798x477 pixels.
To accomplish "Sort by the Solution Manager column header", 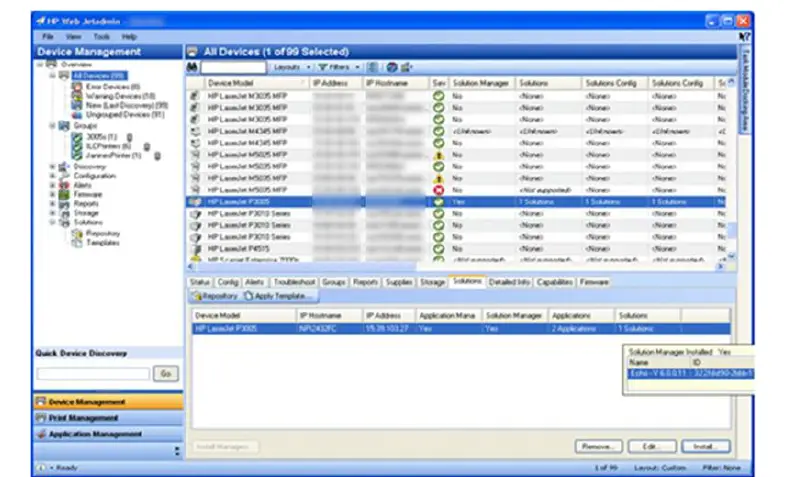I will tap(480, 83).
